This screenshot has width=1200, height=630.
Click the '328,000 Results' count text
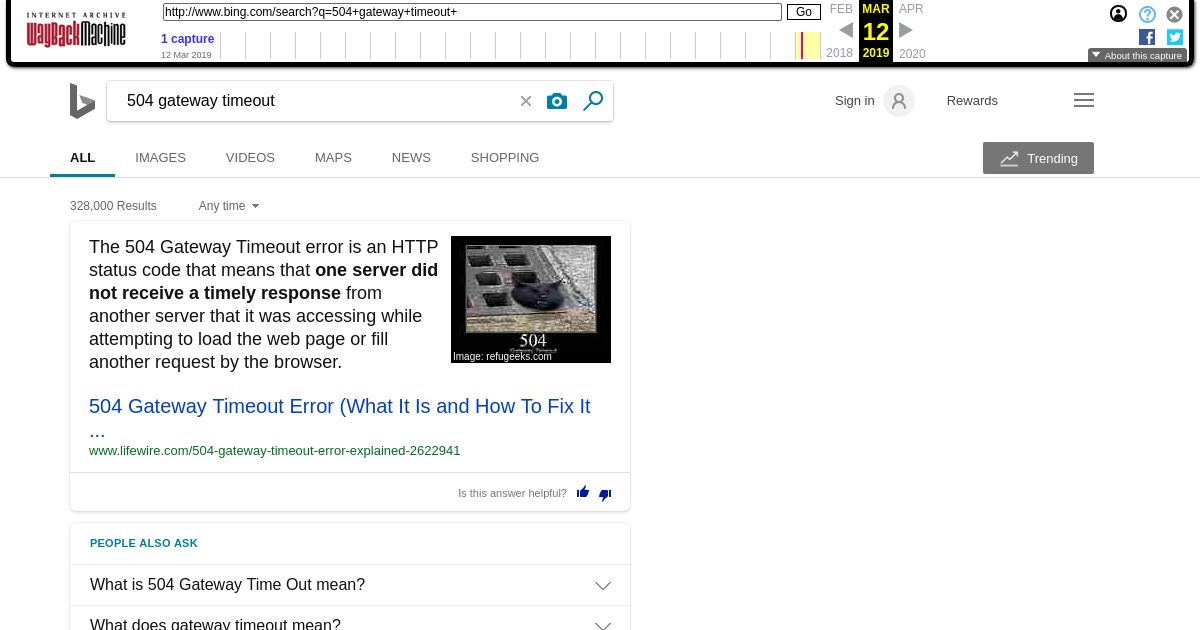113,206
